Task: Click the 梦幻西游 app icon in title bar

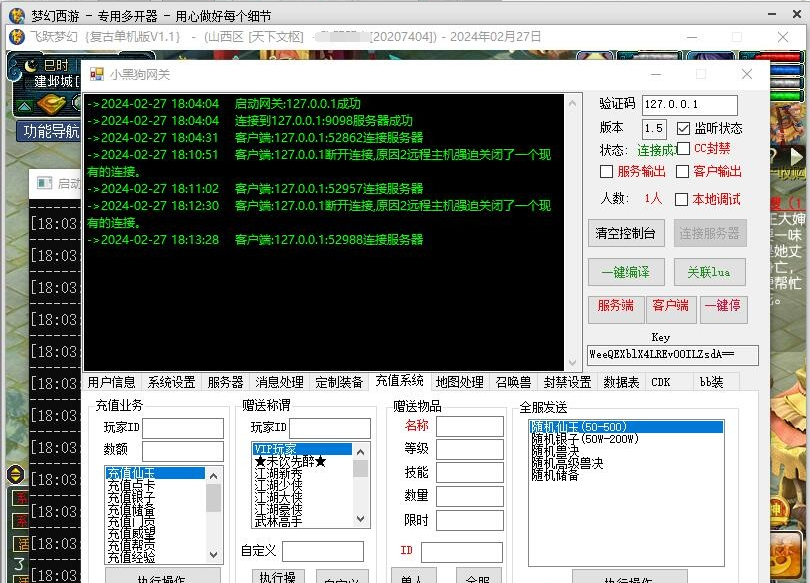Action: tap(15, 14)
